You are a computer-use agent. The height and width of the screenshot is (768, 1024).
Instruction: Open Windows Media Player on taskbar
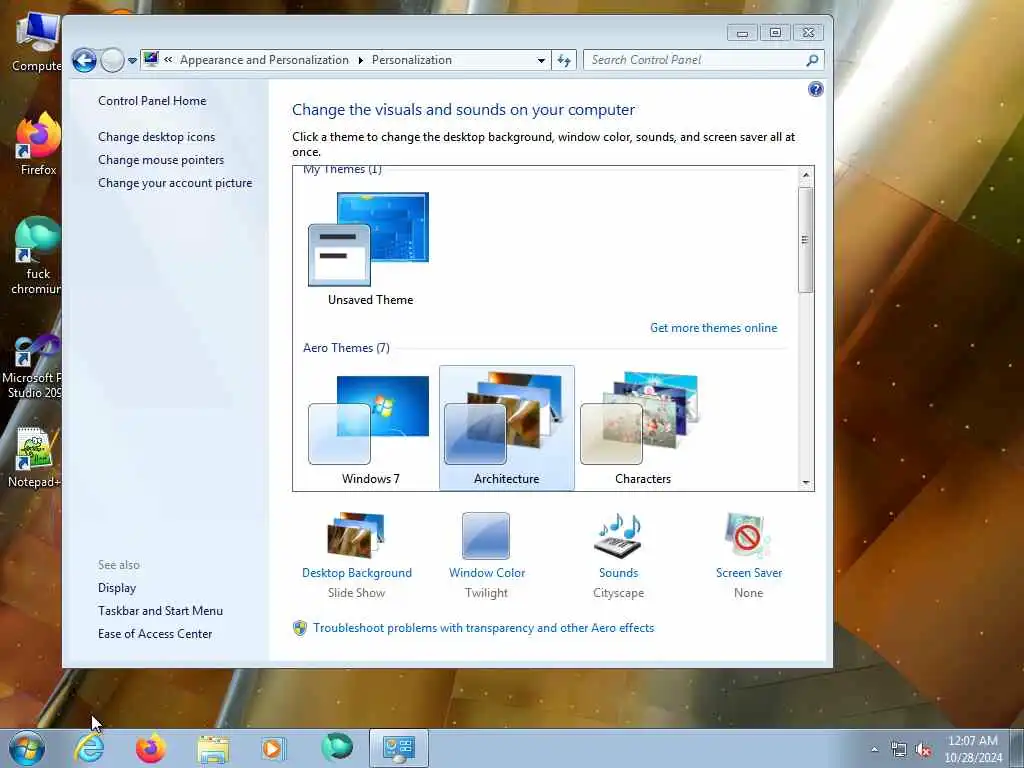(x=273, y=749)
